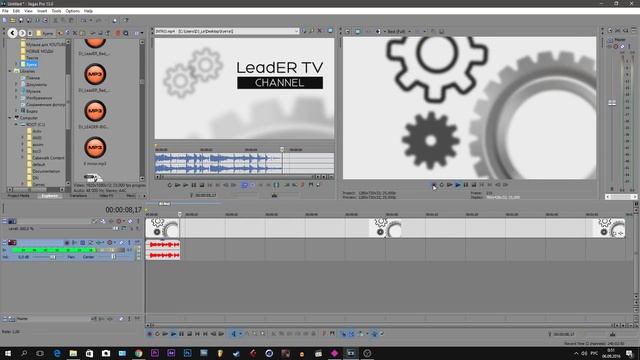Open the File menu
Image resolution: width=640 pixels, height=360 pixels.
5,11
